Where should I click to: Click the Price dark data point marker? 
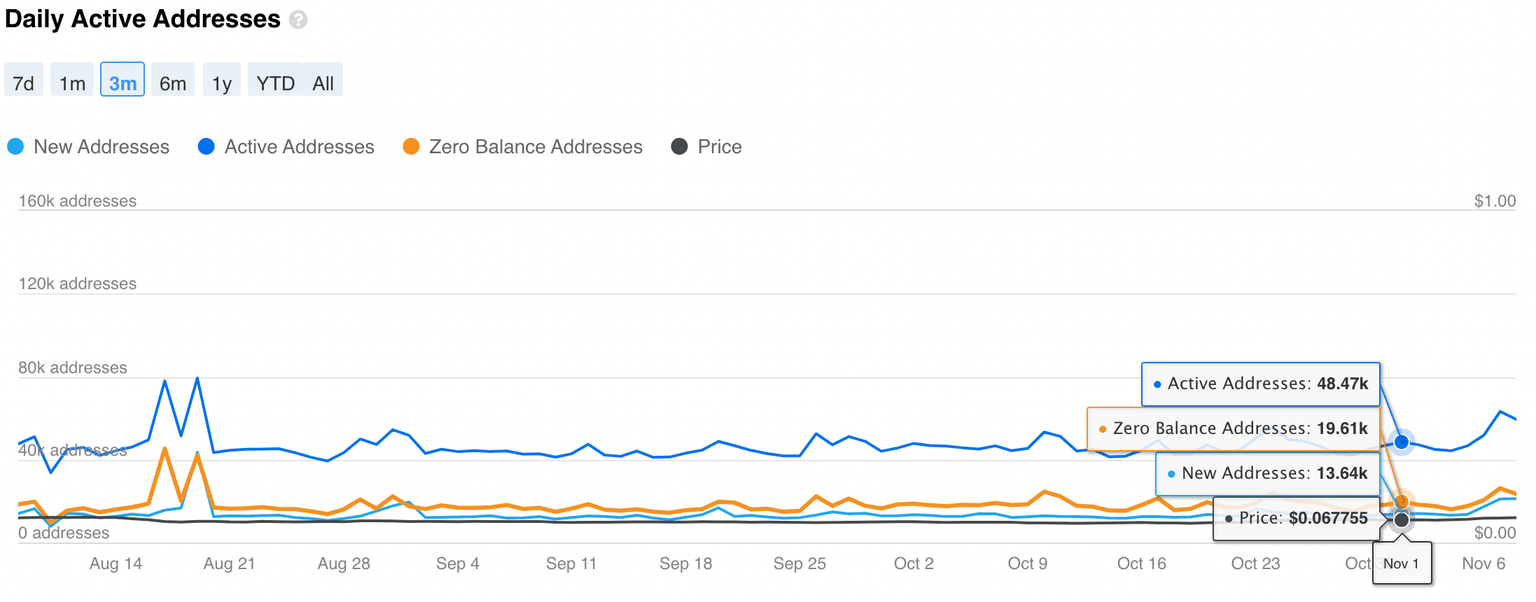tap(1402, 520)
